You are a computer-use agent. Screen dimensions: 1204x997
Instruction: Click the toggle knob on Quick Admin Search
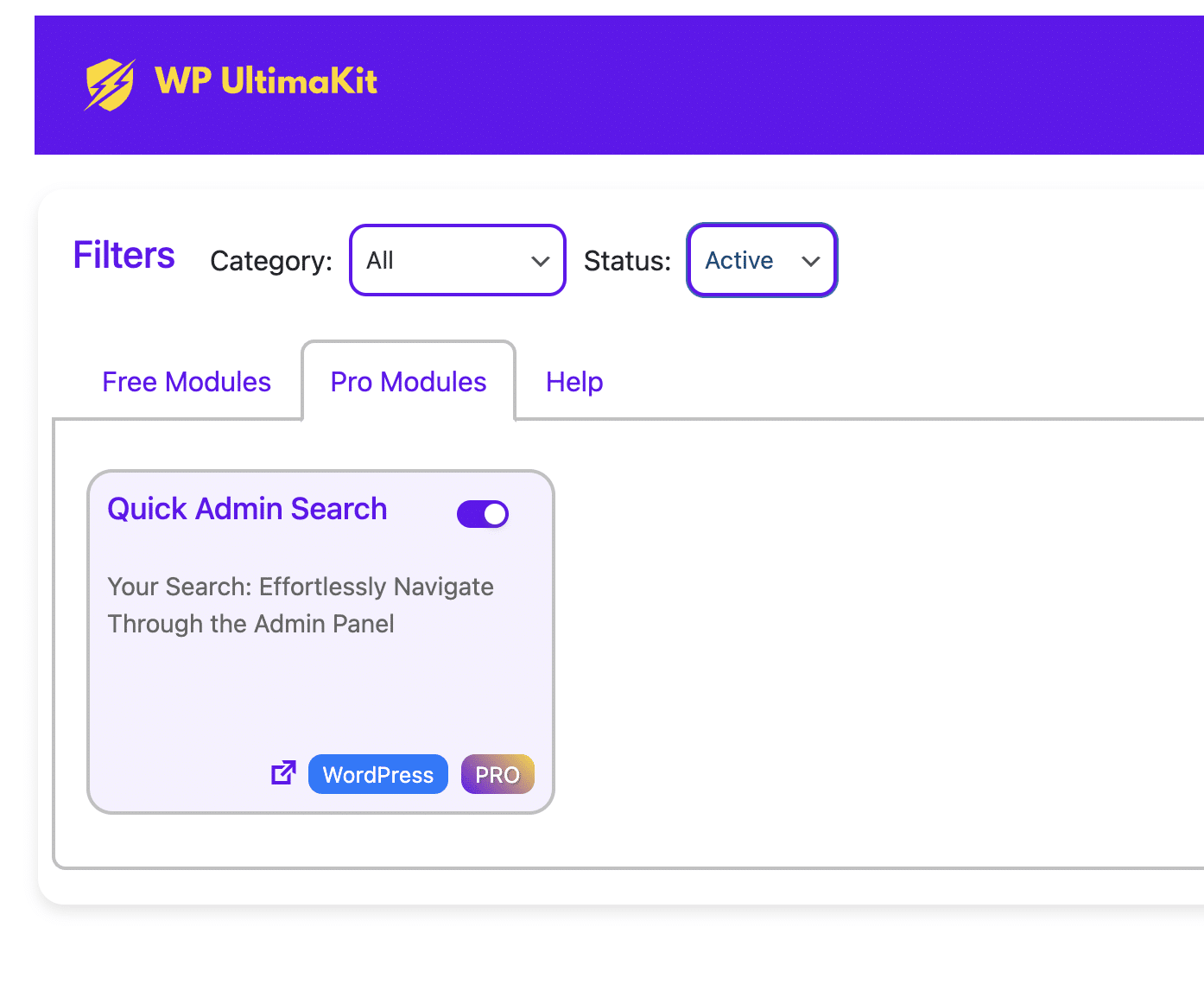[x=494, y=513]
